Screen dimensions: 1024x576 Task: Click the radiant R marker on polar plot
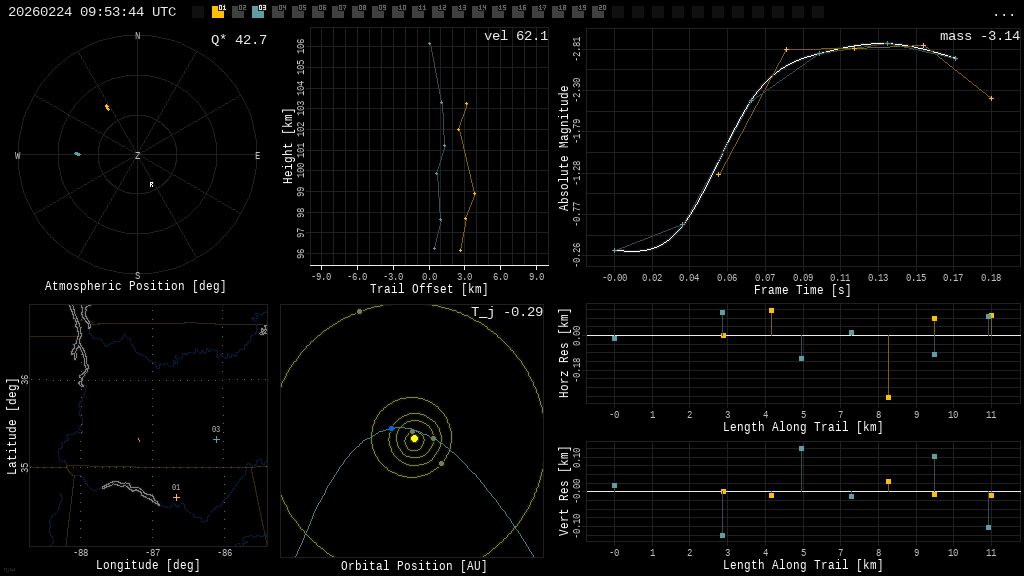point(152,184)
